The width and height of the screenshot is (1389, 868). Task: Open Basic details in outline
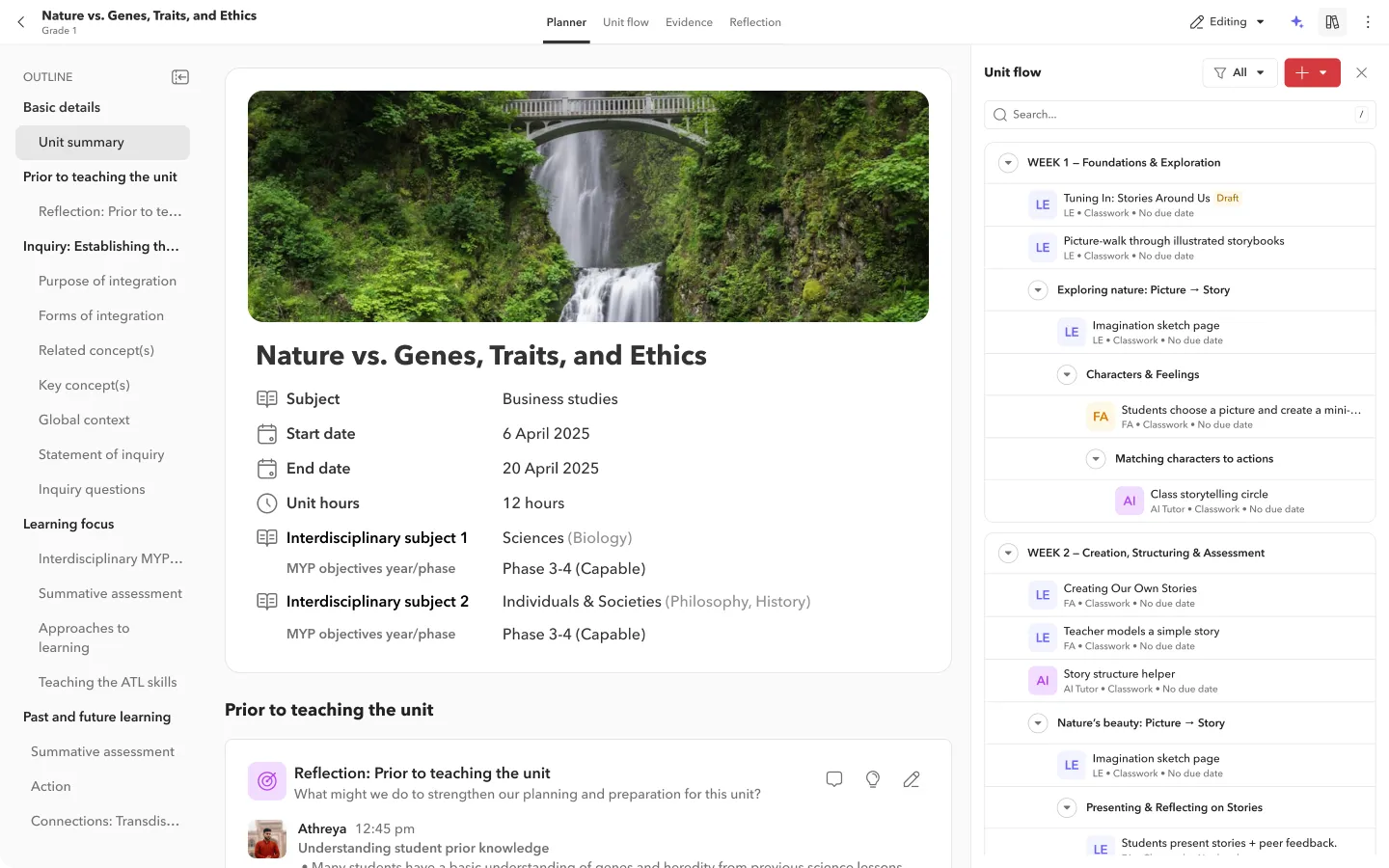coord(62,107)
